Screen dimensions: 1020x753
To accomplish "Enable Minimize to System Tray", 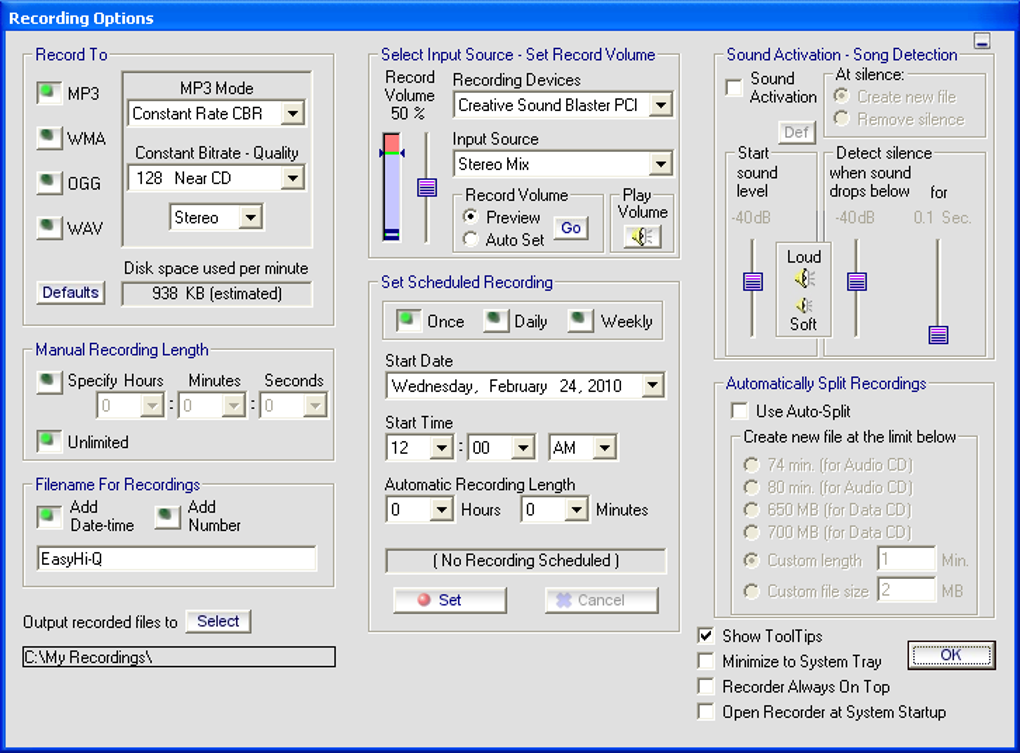I will tap(706, 661).
